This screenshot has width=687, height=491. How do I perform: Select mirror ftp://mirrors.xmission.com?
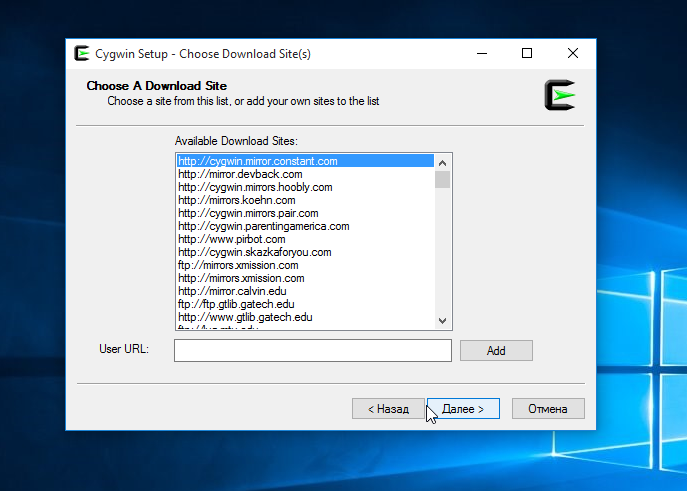click(305, 265)
